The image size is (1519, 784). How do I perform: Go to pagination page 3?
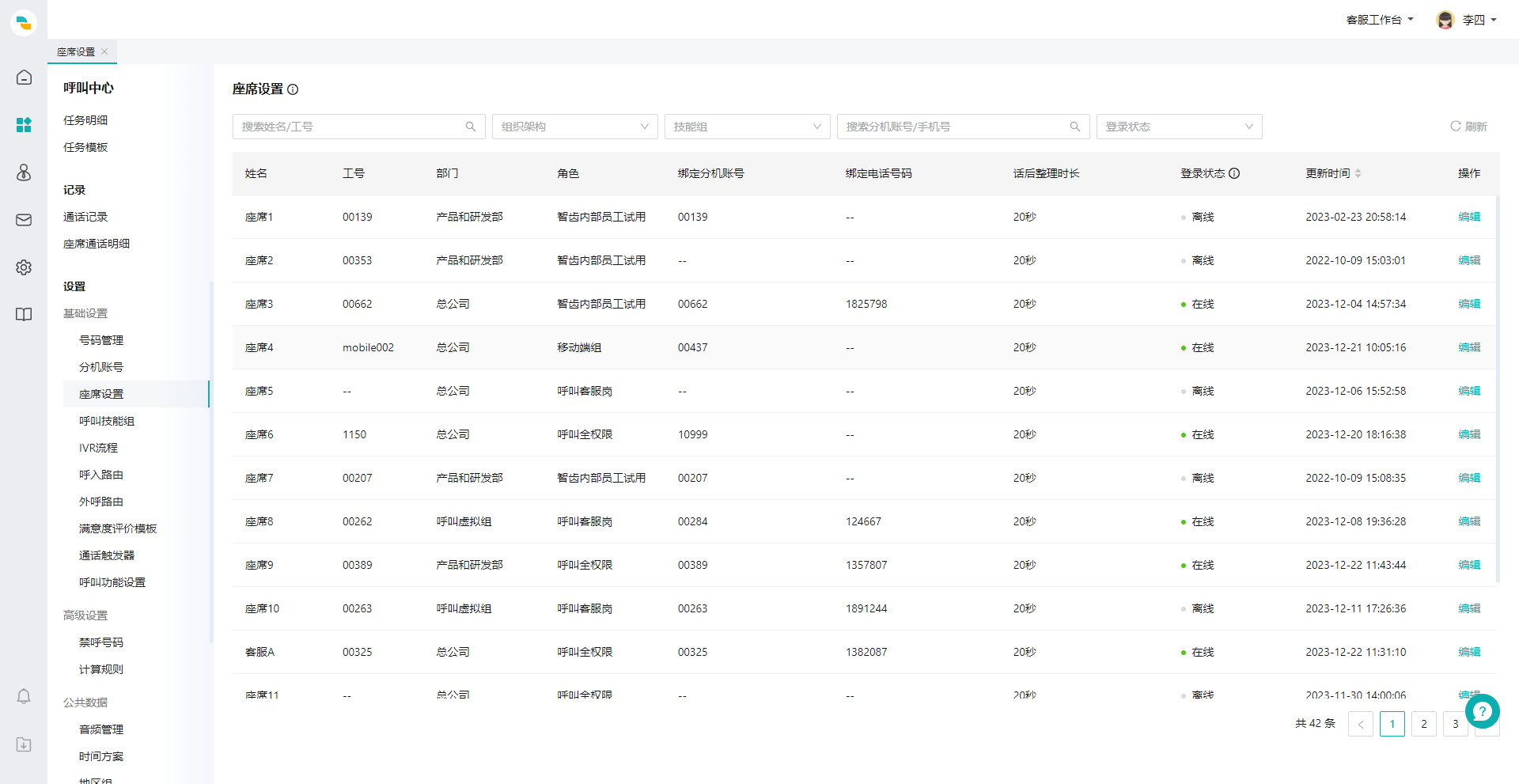coord(1456,724)
